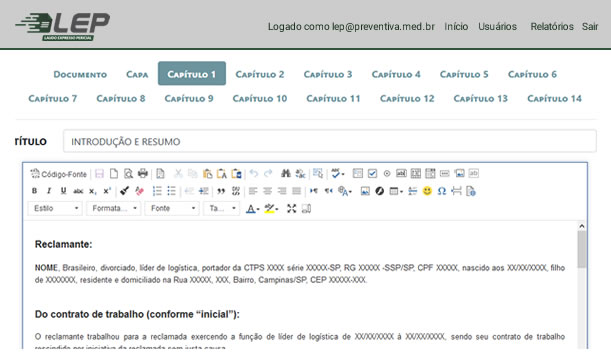Undo the last action
611x364 pixels.
click(x=254, y=173)
